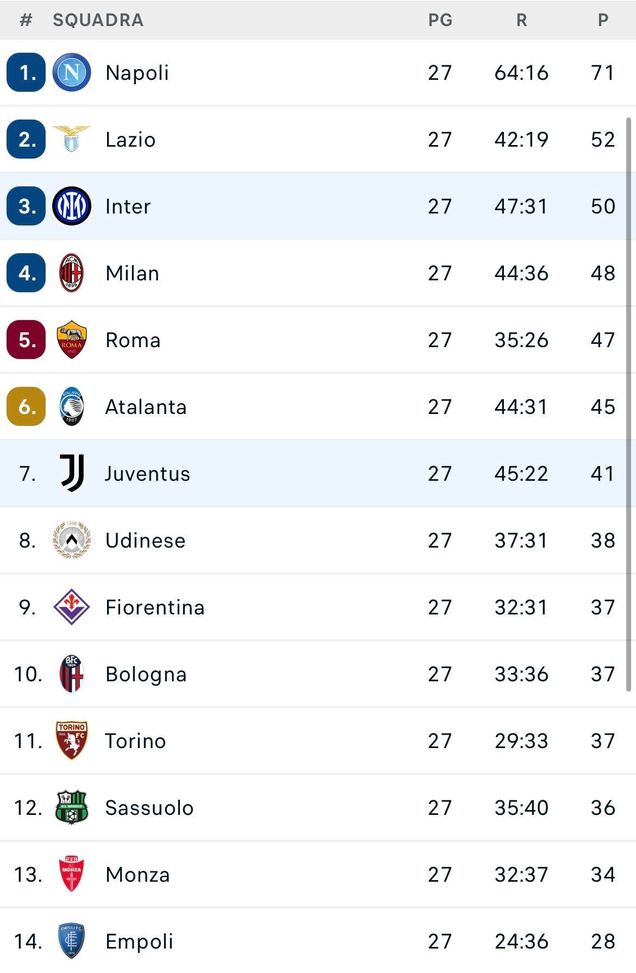Click the Sassuolo club badge
Viewport: 636px width, 973px height.
click(70, 808)
